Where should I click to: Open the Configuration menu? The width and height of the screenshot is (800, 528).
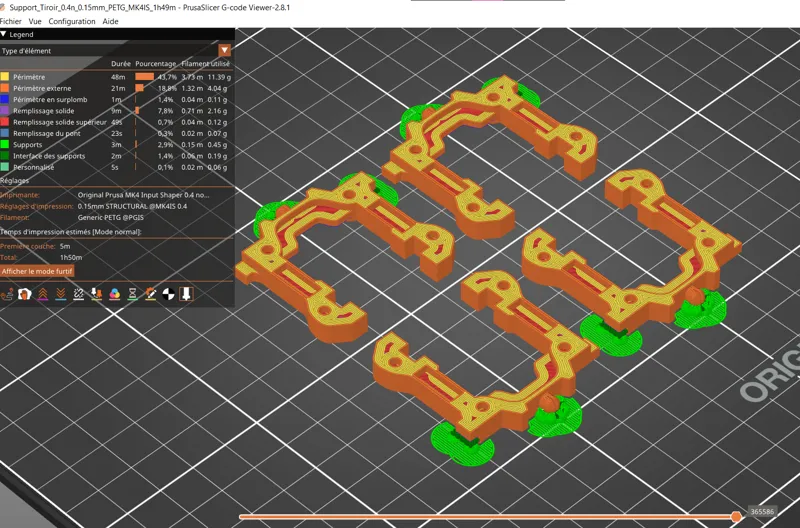(72, 21)
